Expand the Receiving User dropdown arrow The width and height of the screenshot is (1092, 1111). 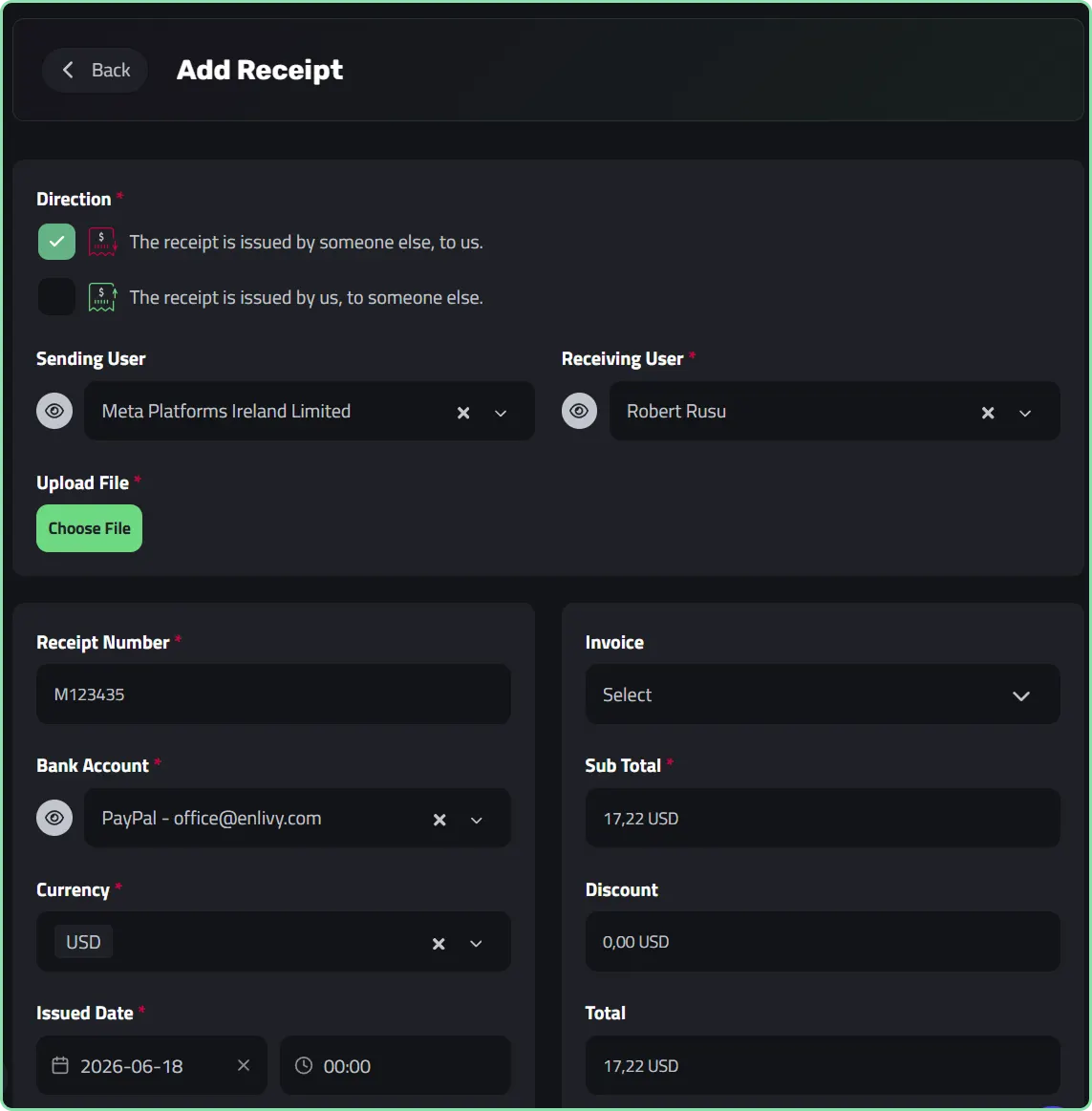pos(1025,413)
